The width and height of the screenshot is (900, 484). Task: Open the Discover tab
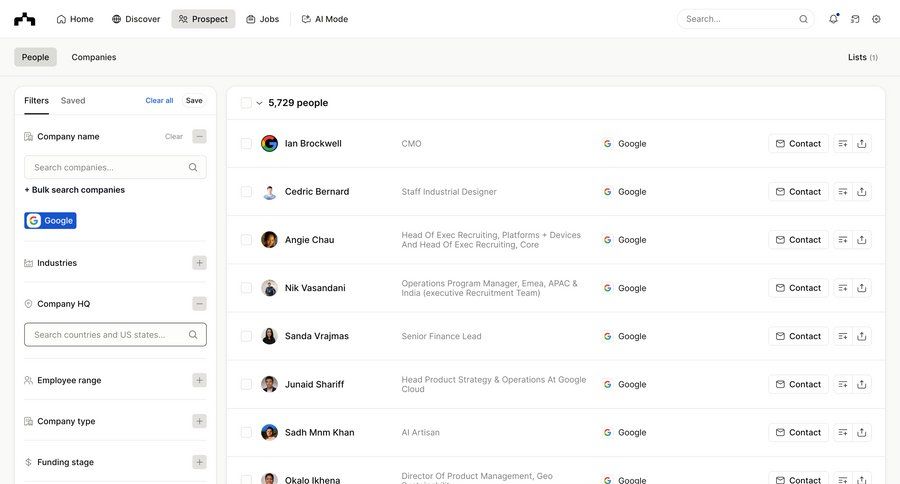click(136, 19)
